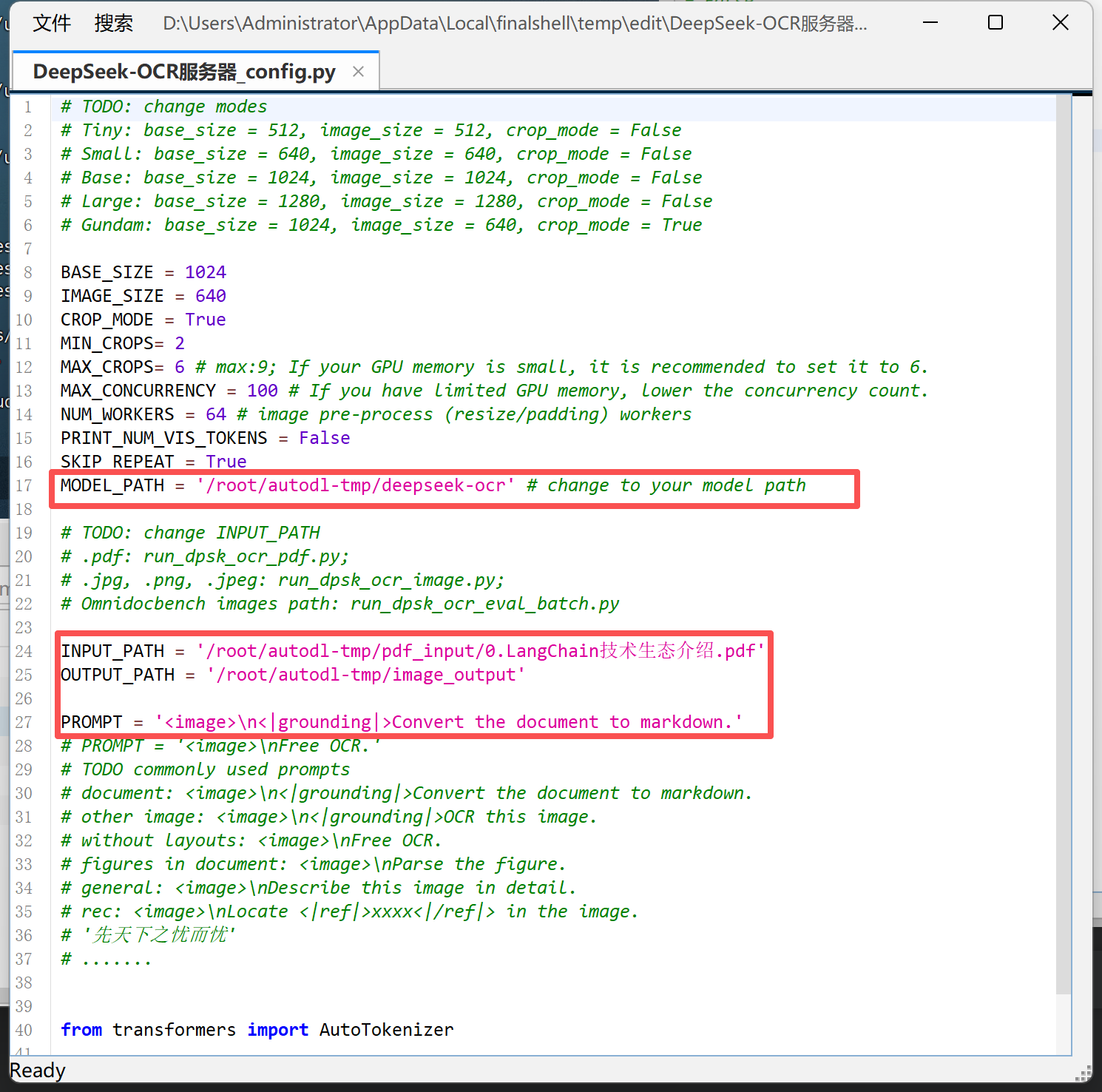The width and height of the screenshot is (1102, 1092).
Task: Click the 'run_dpsk_ocr_image.py' comment line
Action: pos(283,580)
